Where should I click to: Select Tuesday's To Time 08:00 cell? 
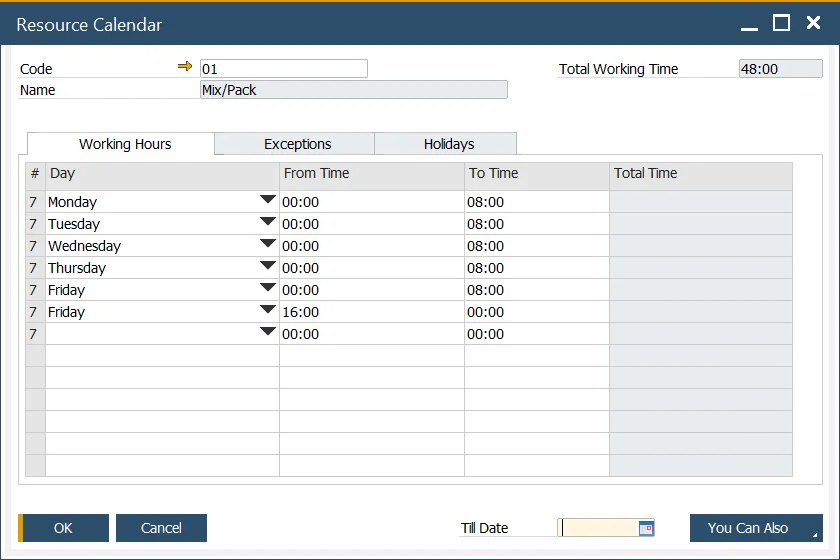pyautogui.click(x=537, y=224)
